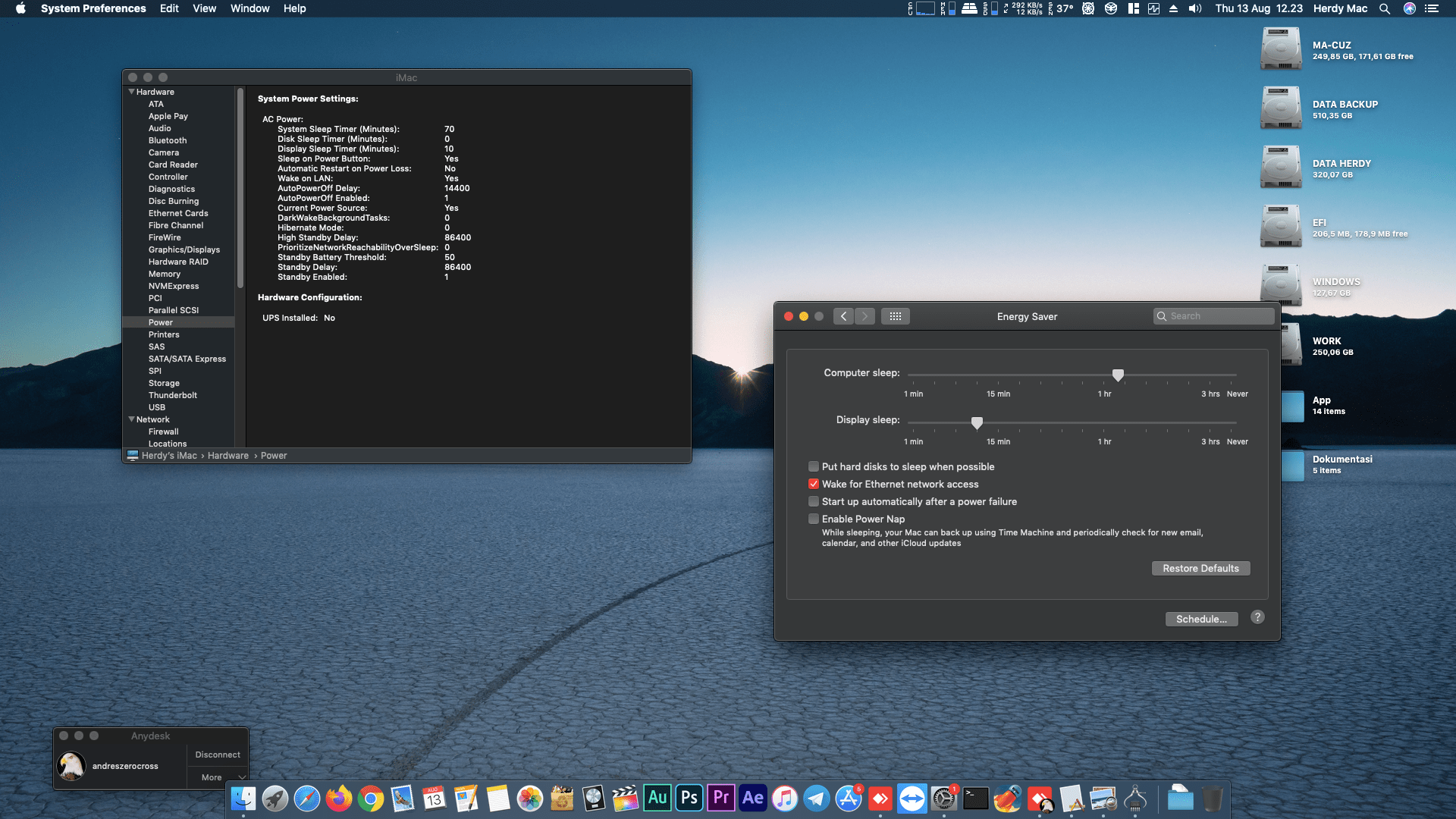Open Telegram from the dock
Screen dimensions: 1456x819
(817, 799)
